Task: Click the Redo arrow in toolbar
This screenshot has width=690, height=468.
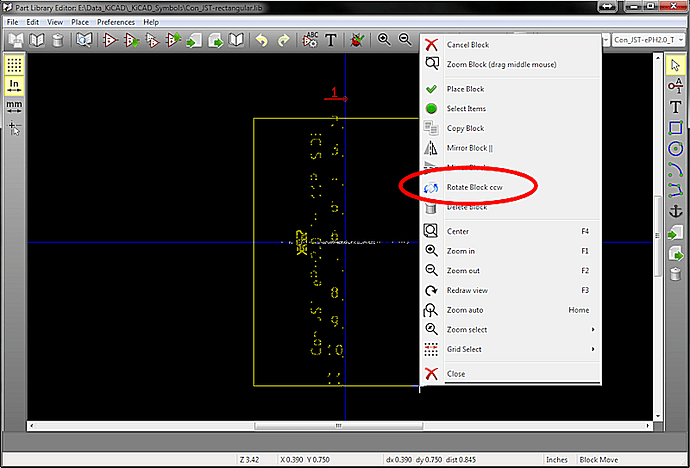Action: pos(283,40)
